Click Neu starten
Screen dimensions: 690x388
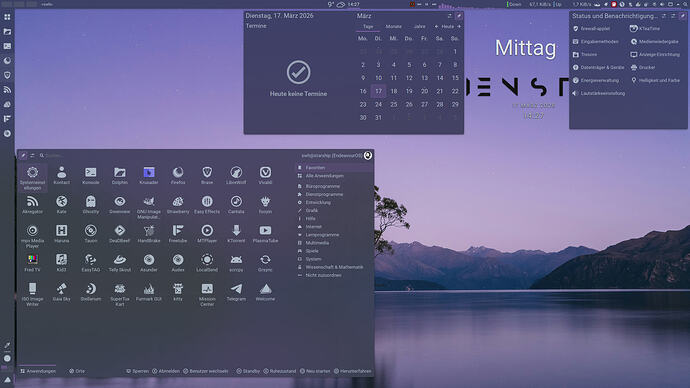point(315,371)
